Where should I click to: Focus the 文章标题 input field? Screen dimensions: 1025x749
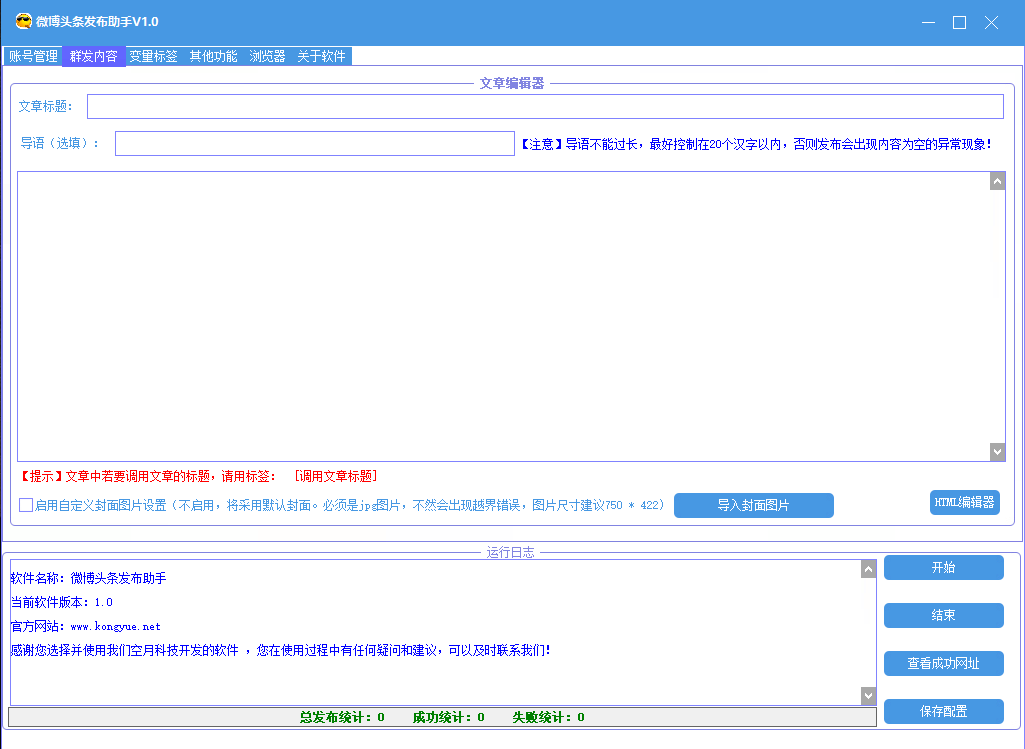pyautogui.click(x=545, y=107)
